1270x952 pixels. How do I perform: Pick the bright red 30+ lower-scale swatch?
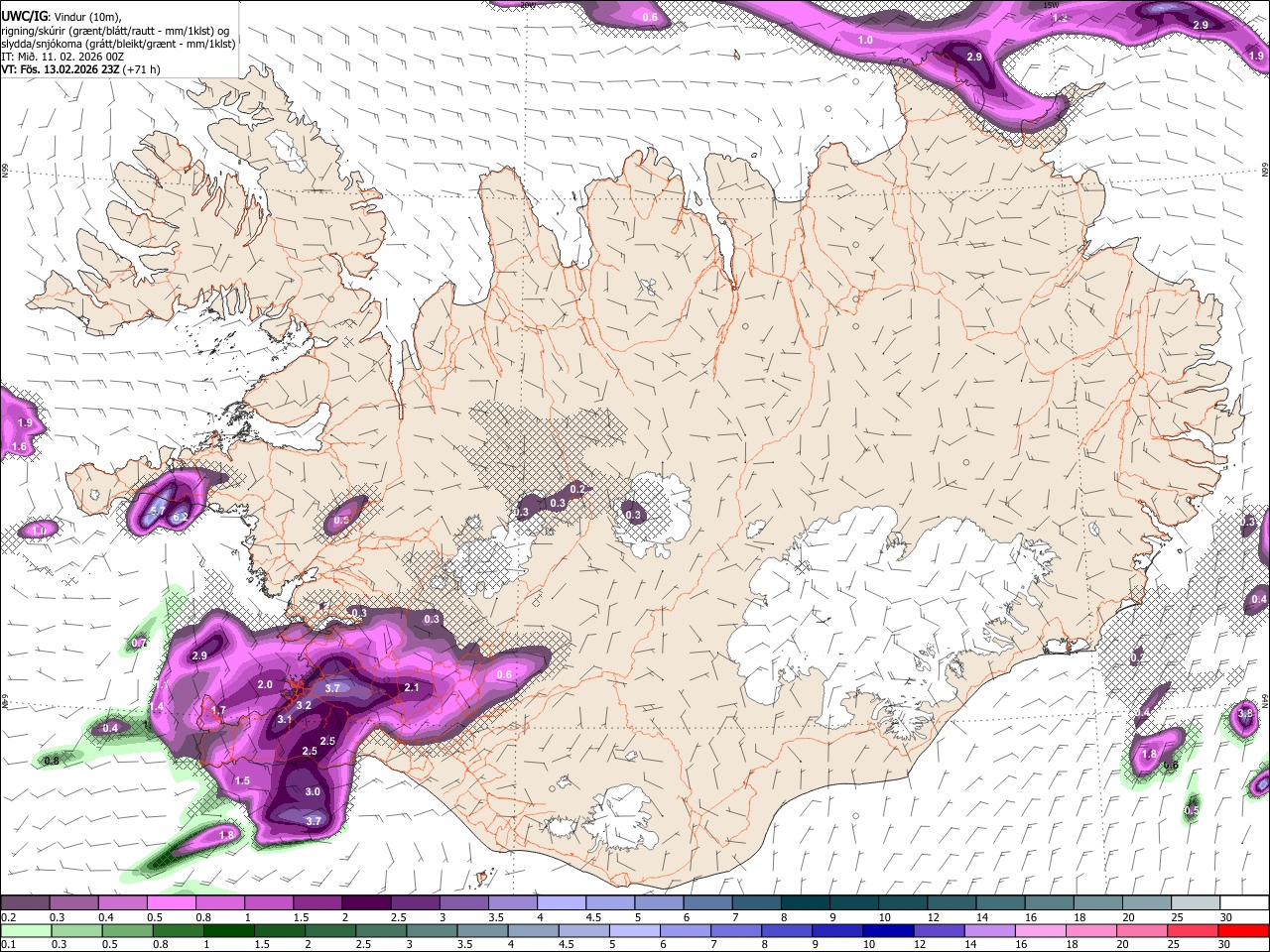point(1242,930)
